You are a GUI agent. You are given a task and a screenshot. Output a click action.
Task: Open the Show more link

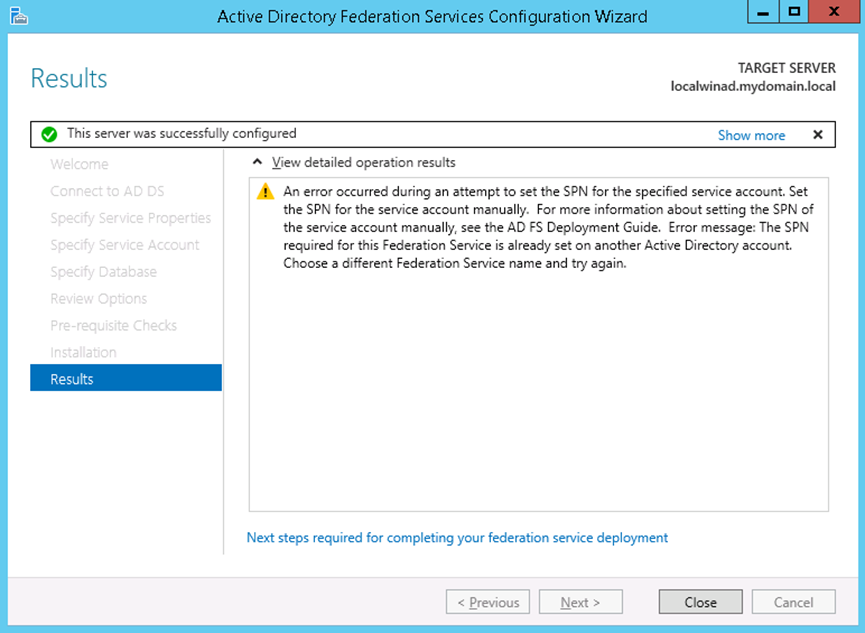coord(751,135)
